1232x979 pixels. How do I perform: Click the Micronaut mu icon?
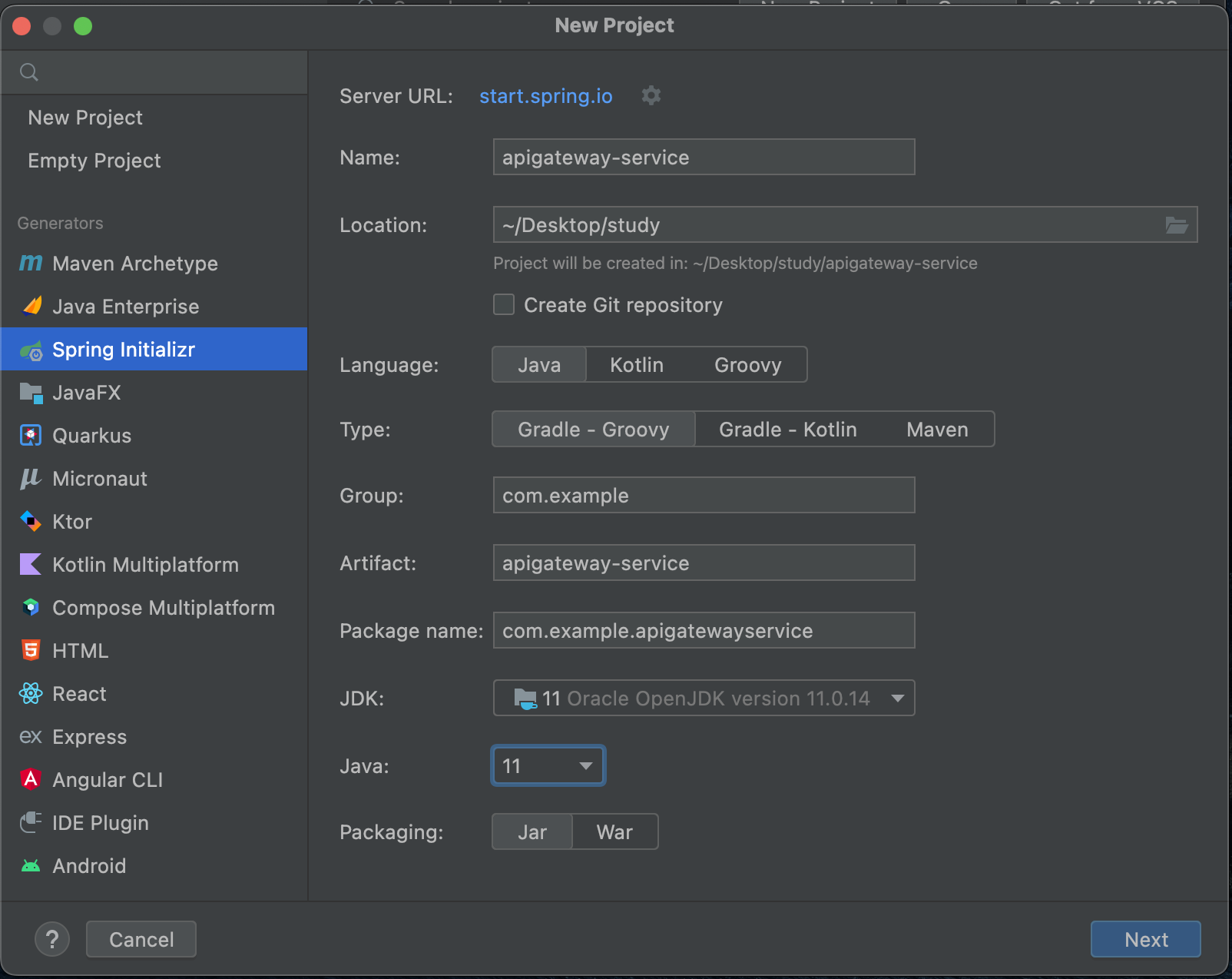pos(30,479)
